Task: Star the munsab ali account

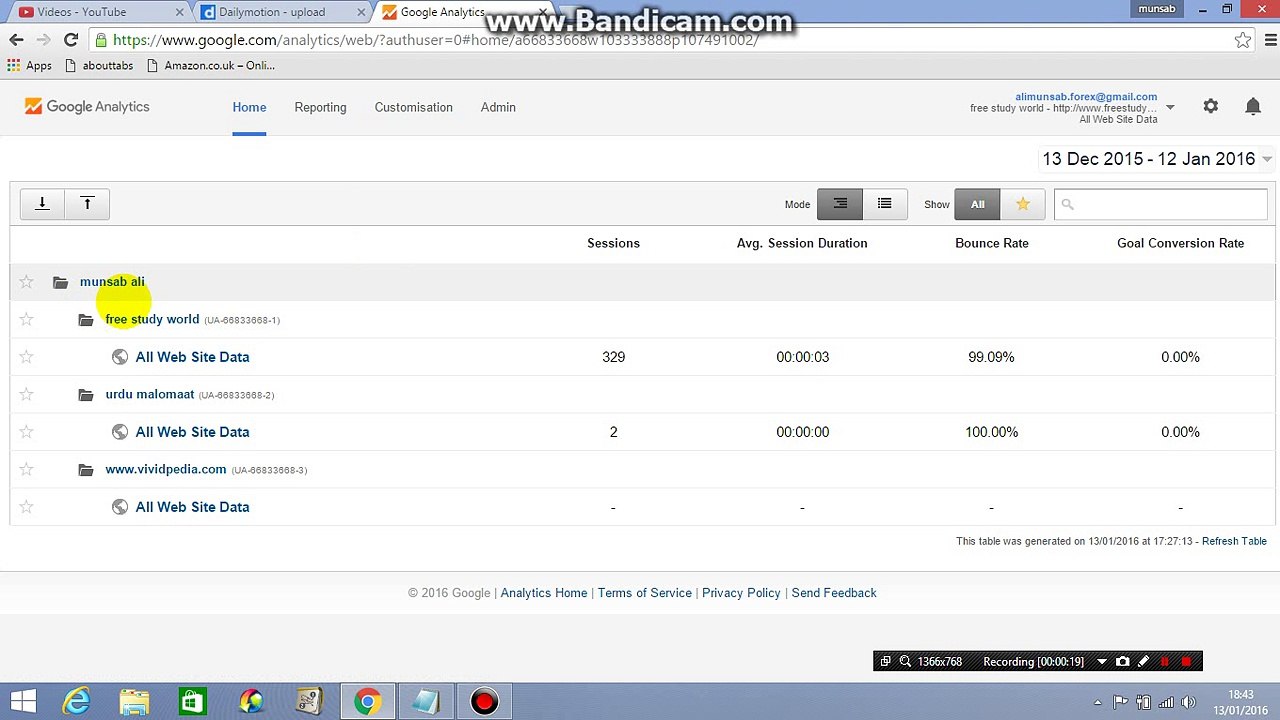Action: (x=27, y=282)
